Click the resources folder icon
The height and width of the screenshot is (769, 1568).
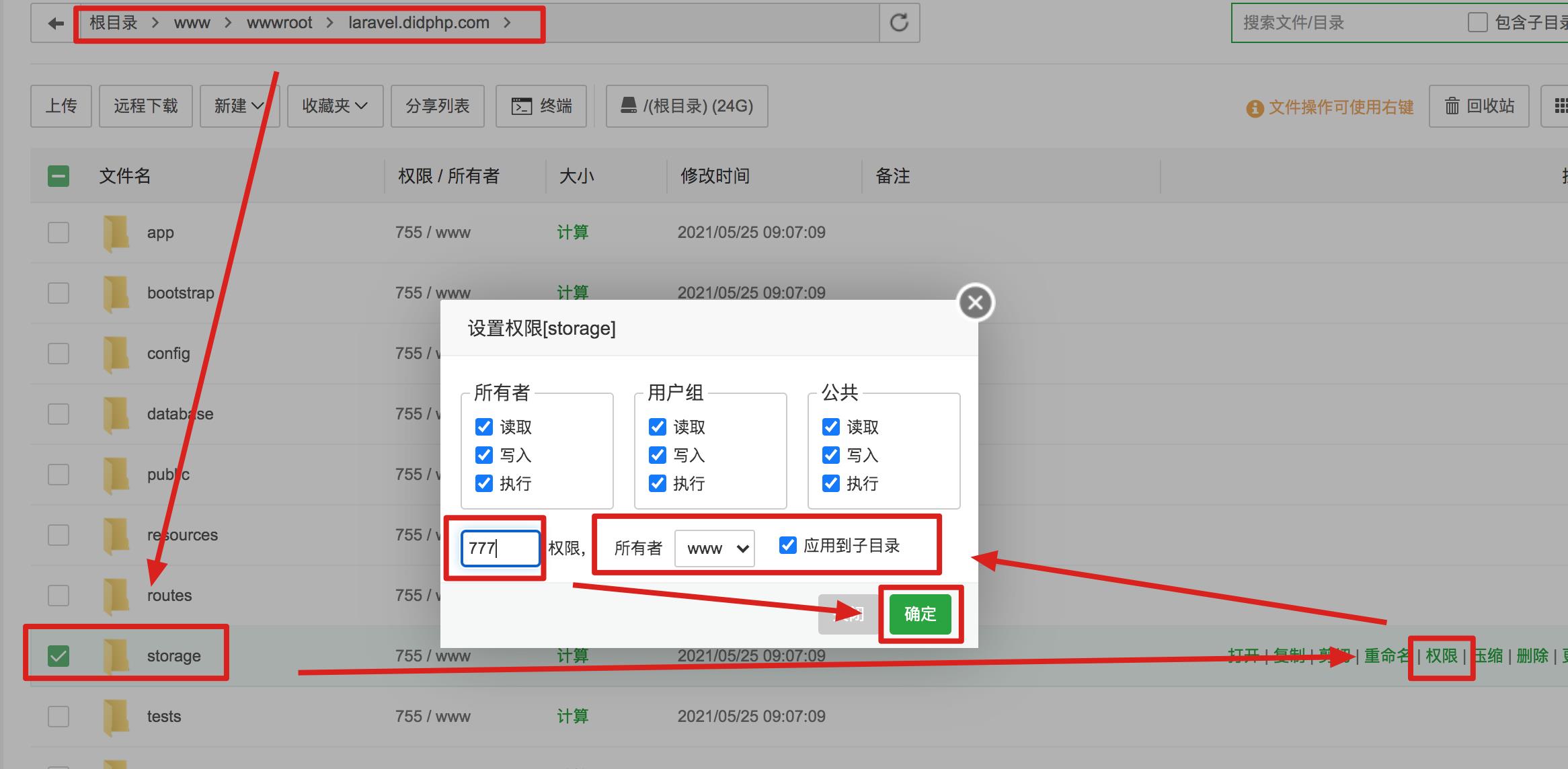(x=116, y=535)
